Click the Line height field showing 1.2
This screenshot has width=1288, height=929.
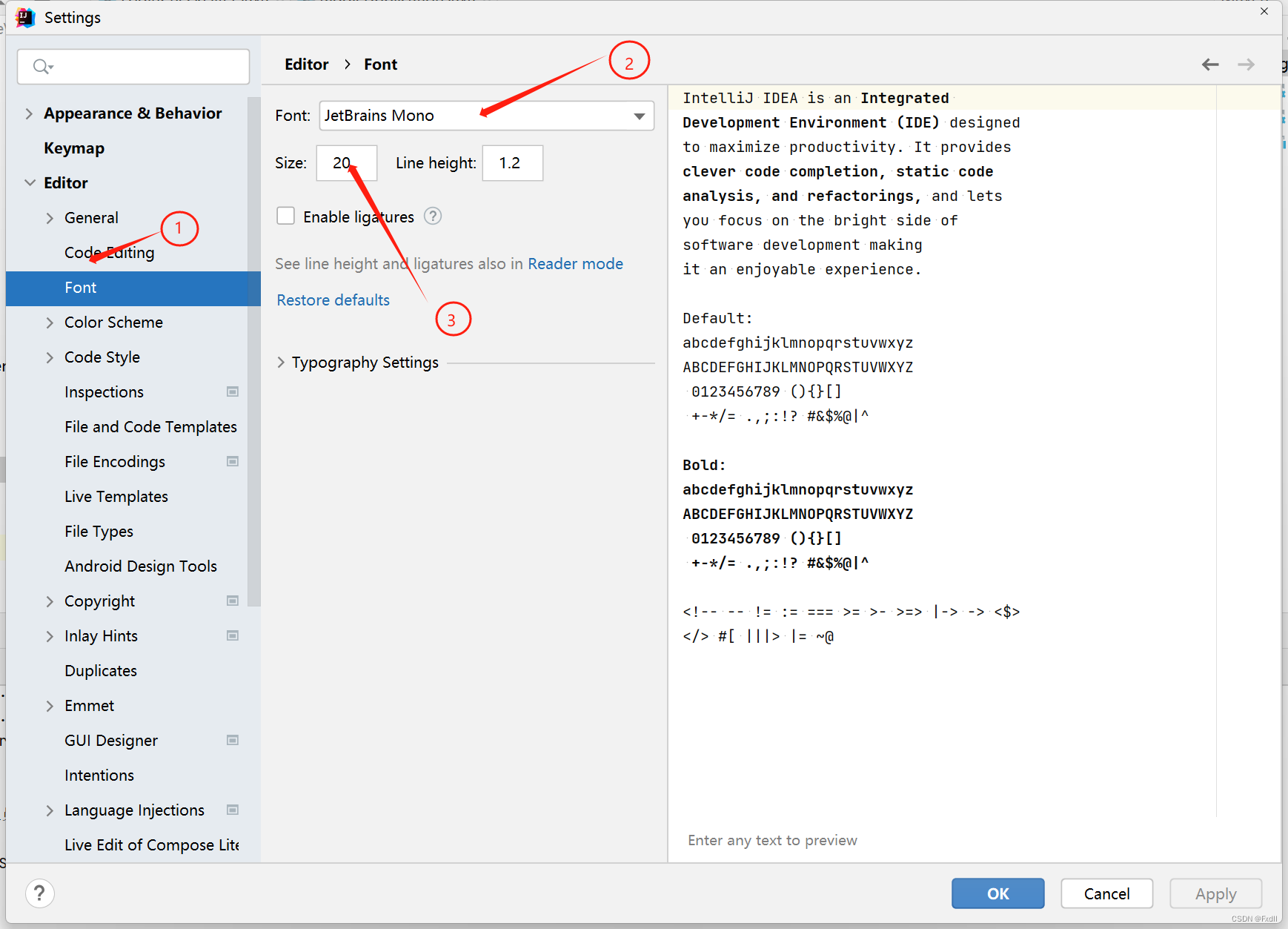512,163
